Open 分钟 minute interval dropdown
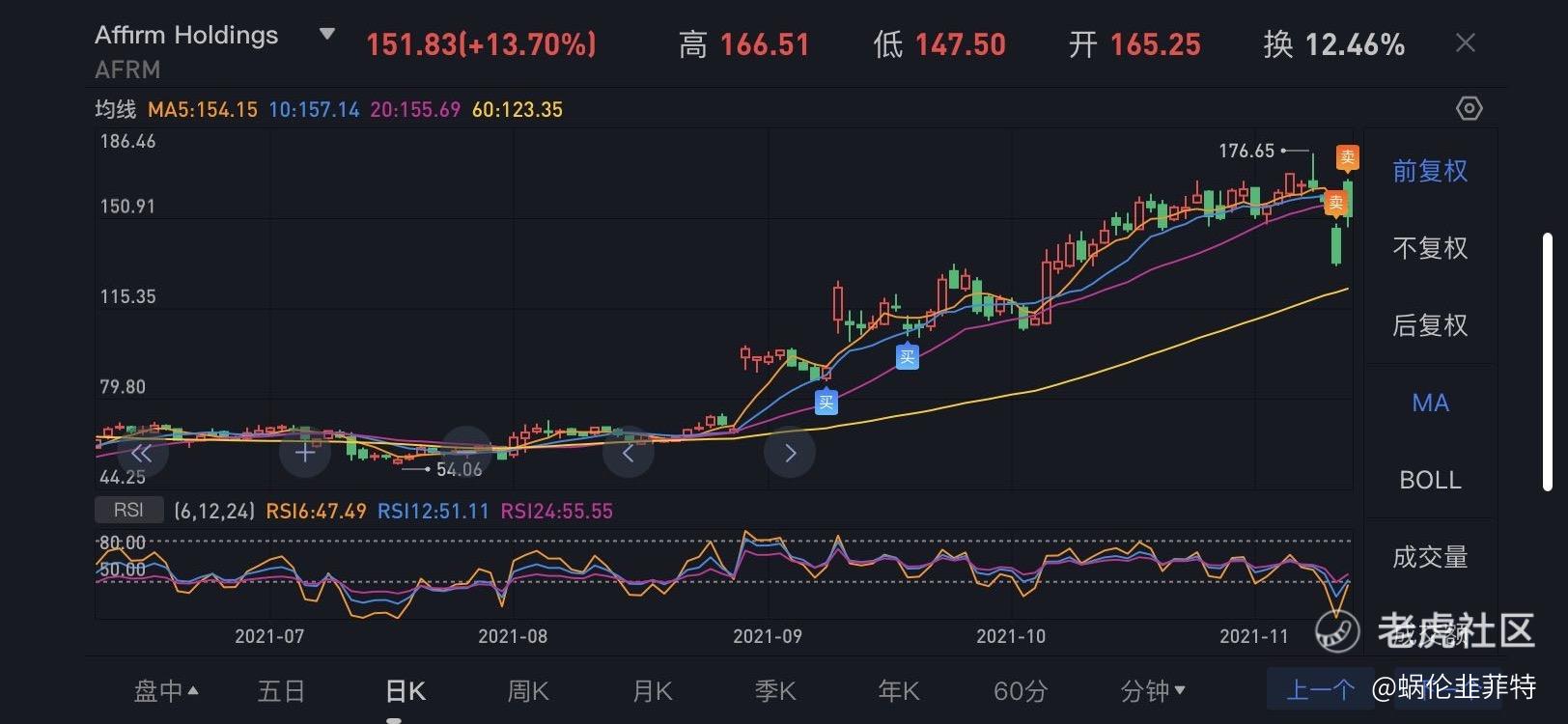The image size is (1568, 724). point(1153,691)
